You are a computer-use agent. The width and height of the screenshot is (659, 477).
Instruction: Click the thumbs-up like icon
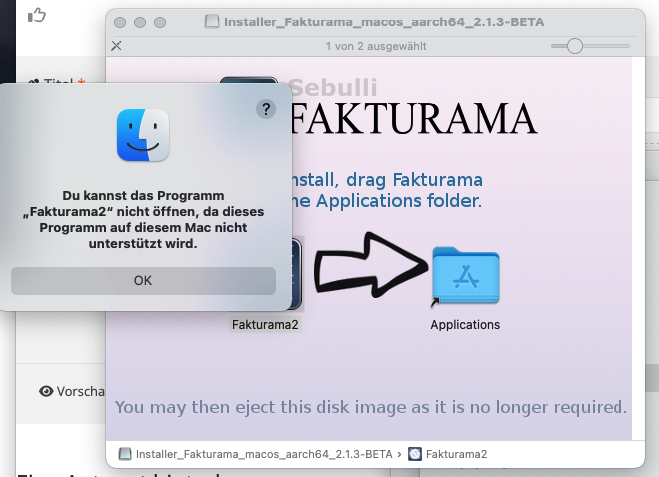(37, 16)
